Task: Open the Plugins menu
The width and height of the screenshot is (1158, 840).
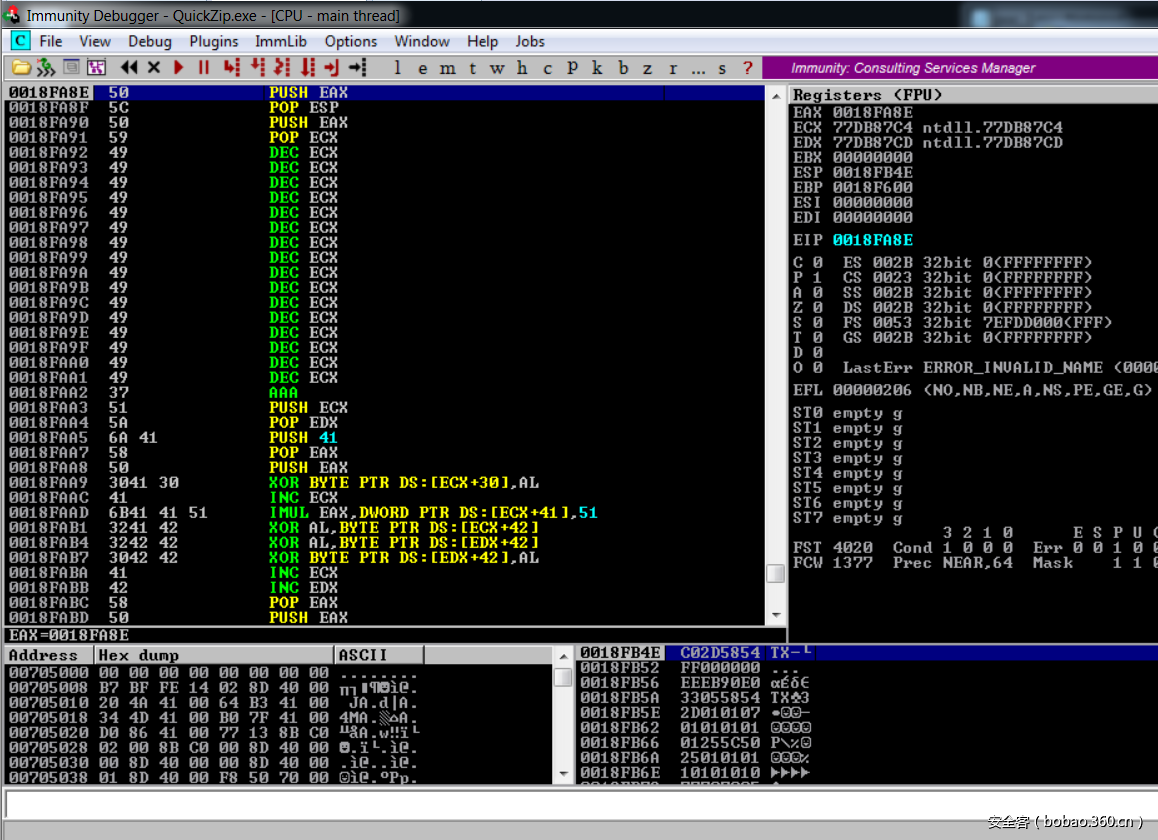Action: [213, 41]
